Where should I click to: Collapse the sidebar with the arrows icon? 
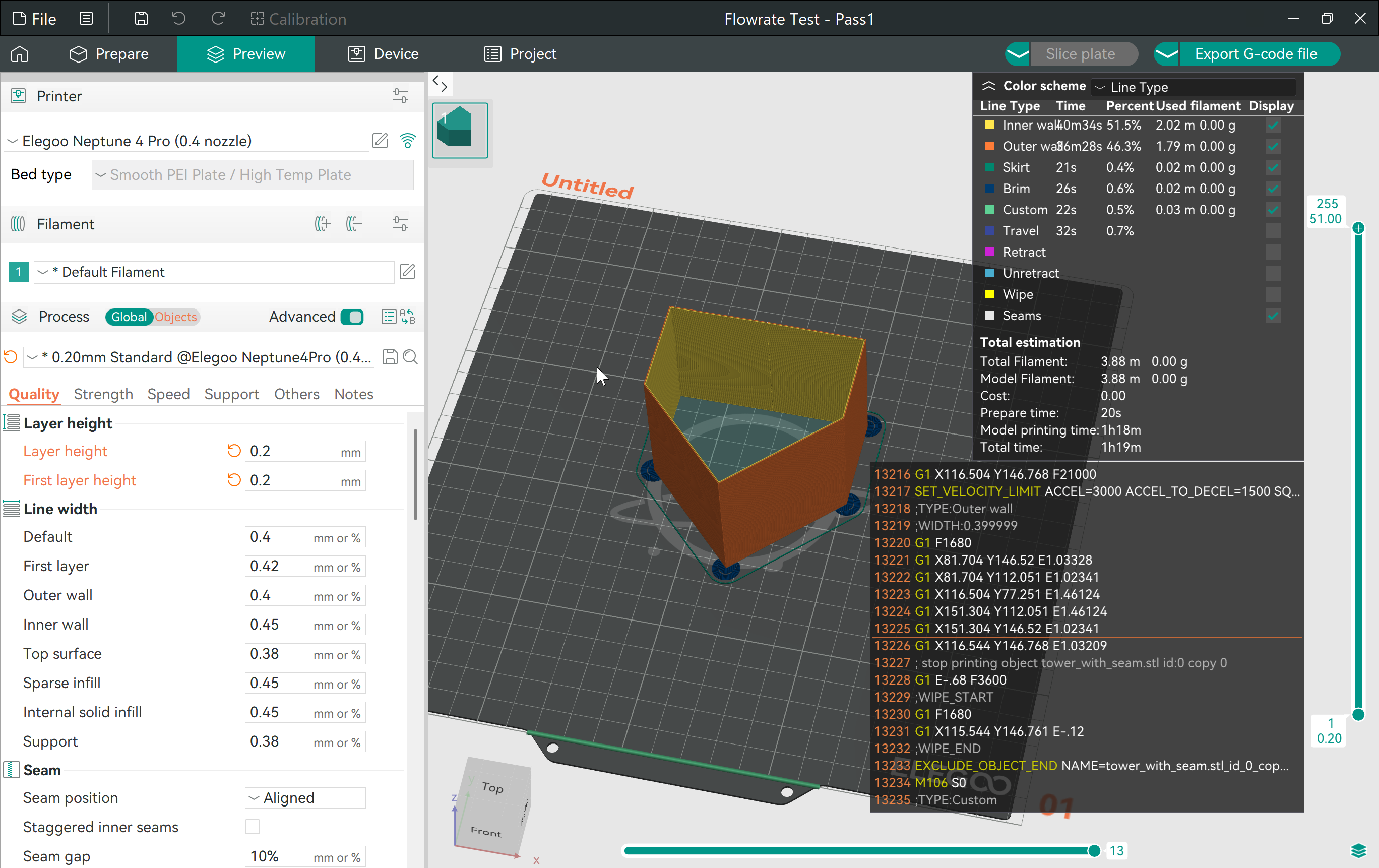coord(440,84)
